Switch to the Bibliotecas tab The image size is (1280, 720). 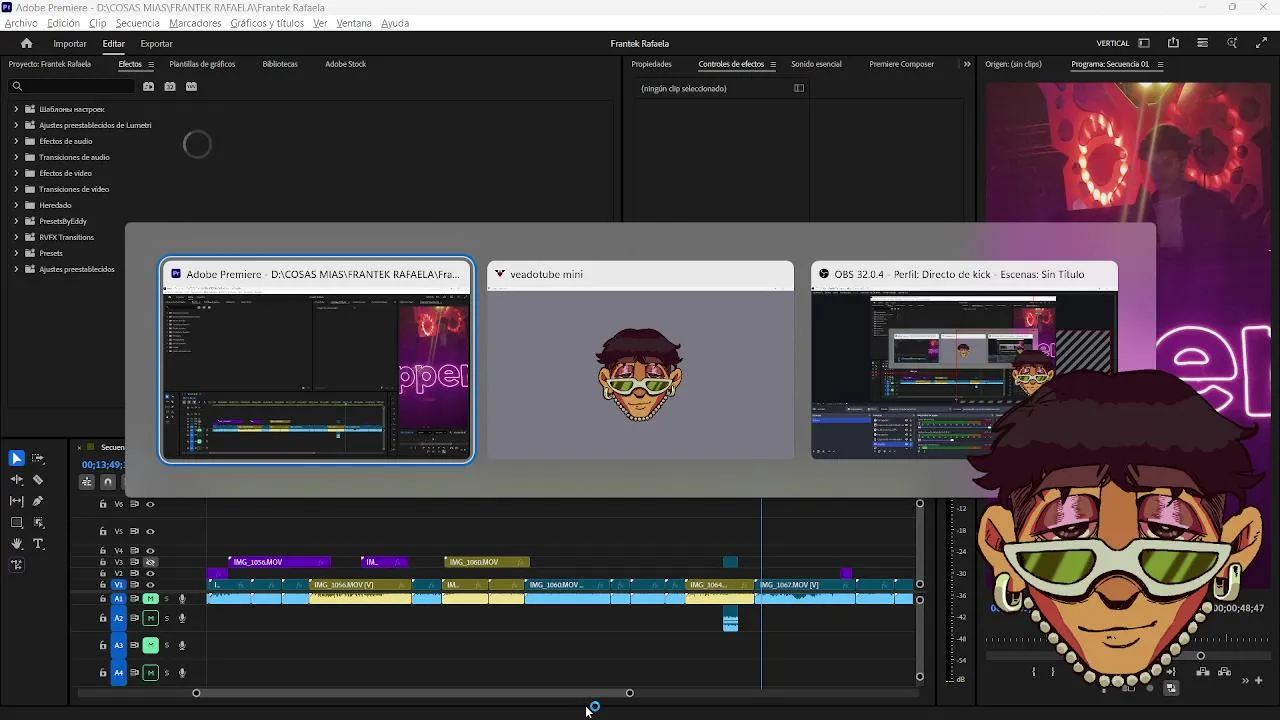pyautogui.click(x=280, y=64)
